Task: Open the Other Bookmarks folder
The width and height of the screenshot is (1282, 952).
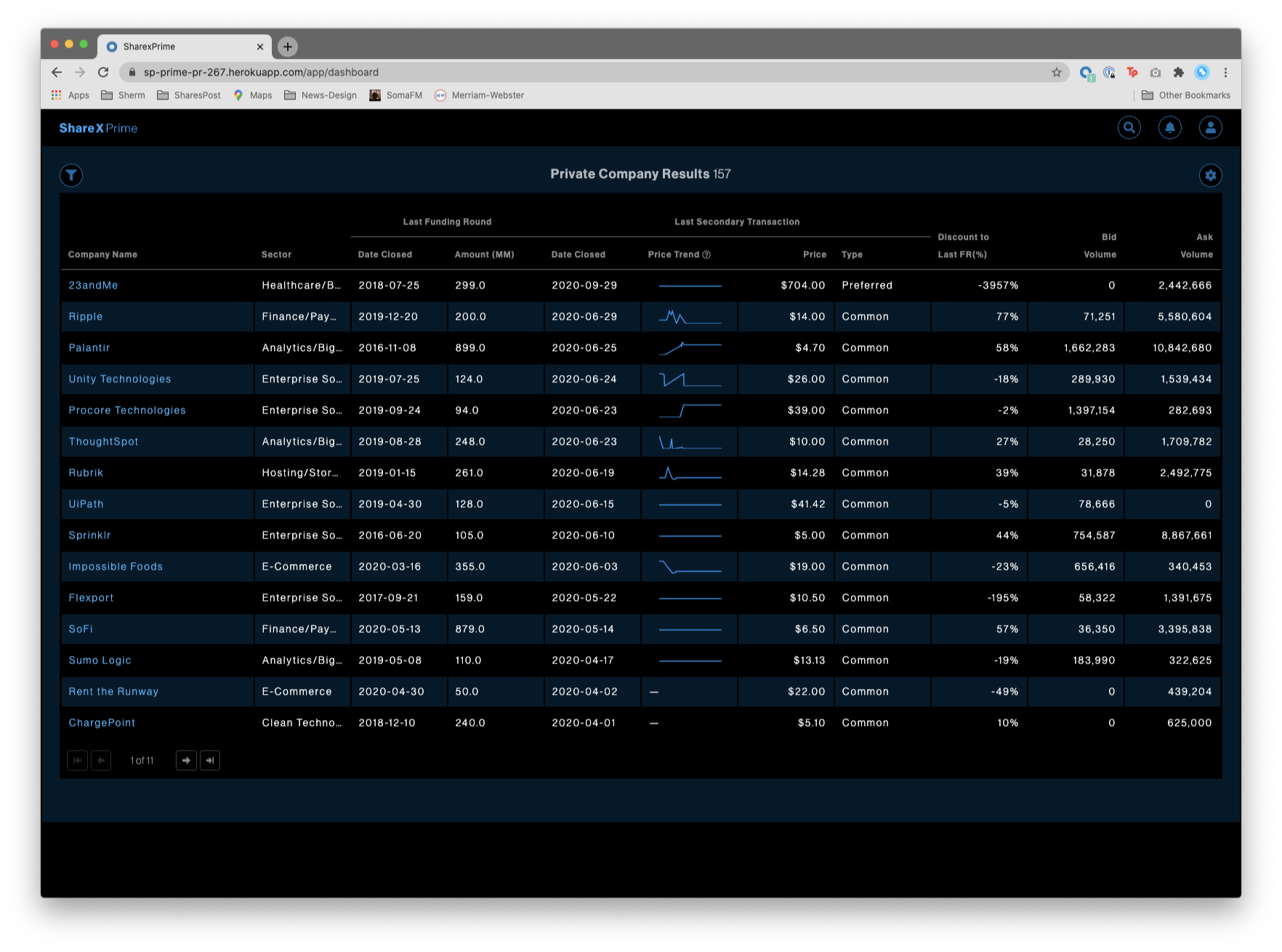Action: pyautogui.click(x=1186, y=94)
